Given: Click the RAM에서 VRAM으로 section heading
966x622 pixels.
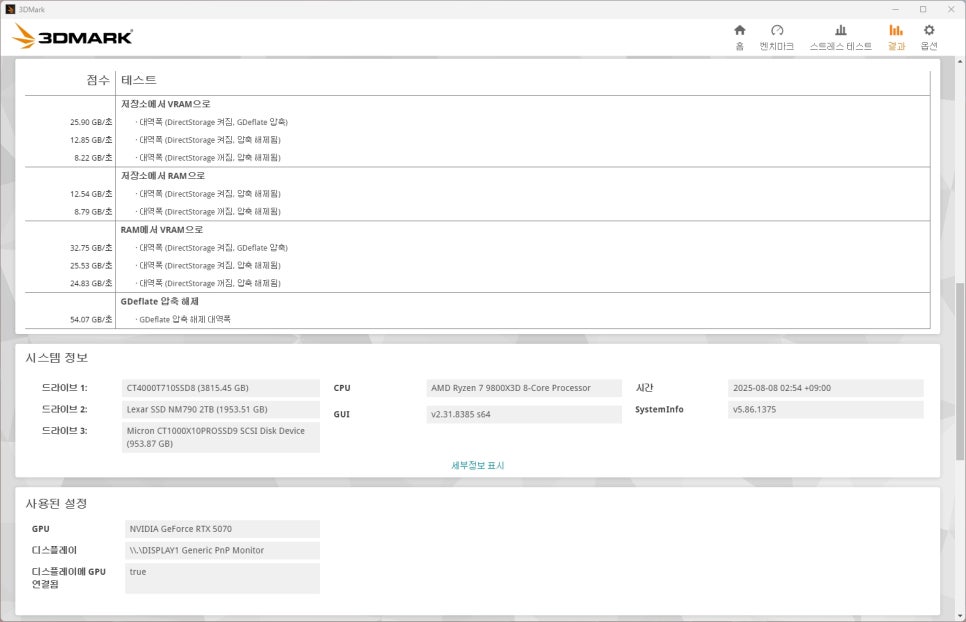Looking at the screenshot, I should pyautogui.click(x=161, y=230).
